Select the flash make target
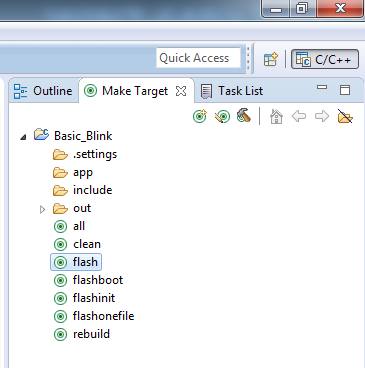Screen dimensions: 365x368 coord(76,262)
